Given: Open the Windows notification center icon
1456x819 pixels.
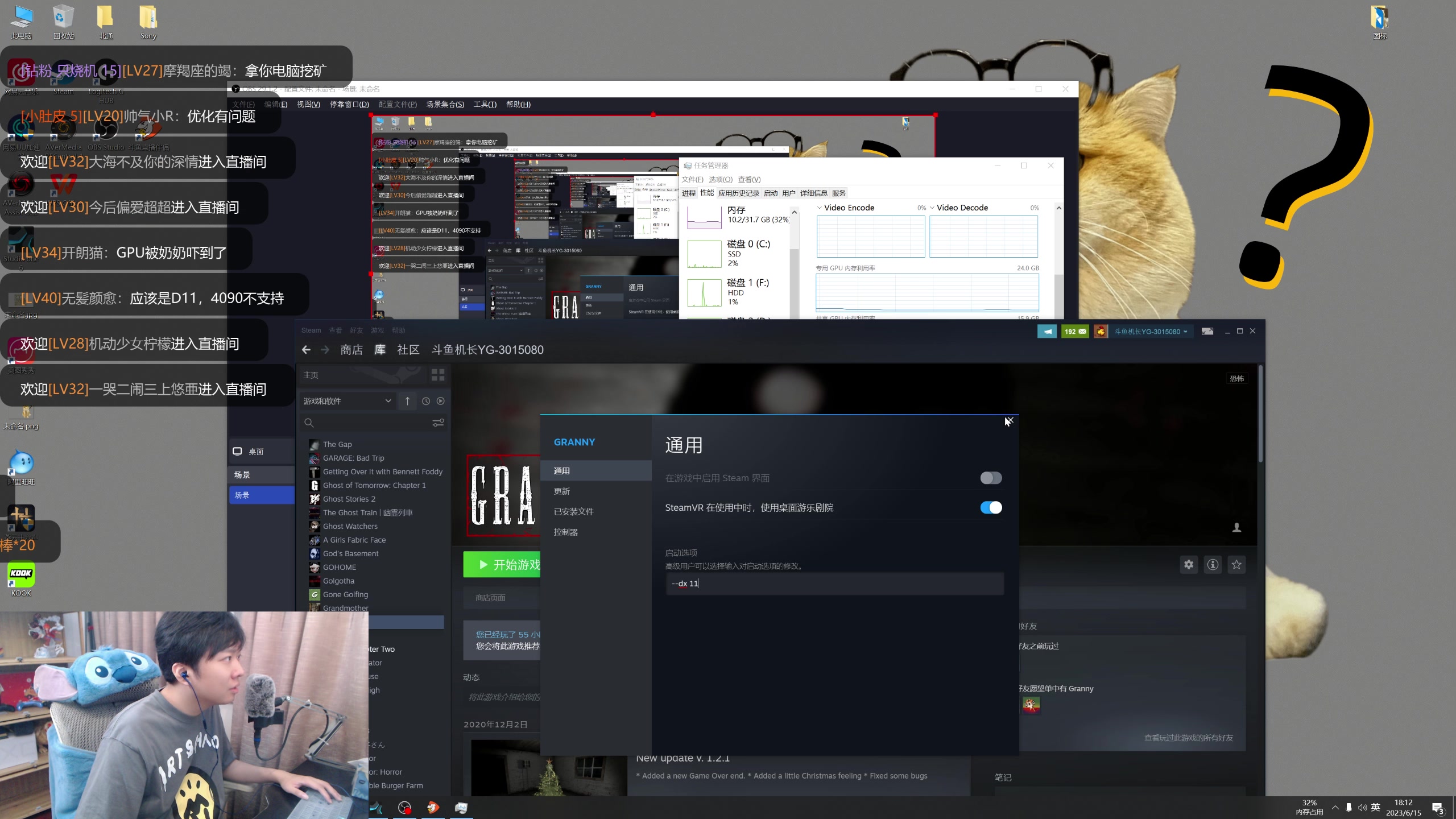Looking at the screenshot, I should [1437, 808].
